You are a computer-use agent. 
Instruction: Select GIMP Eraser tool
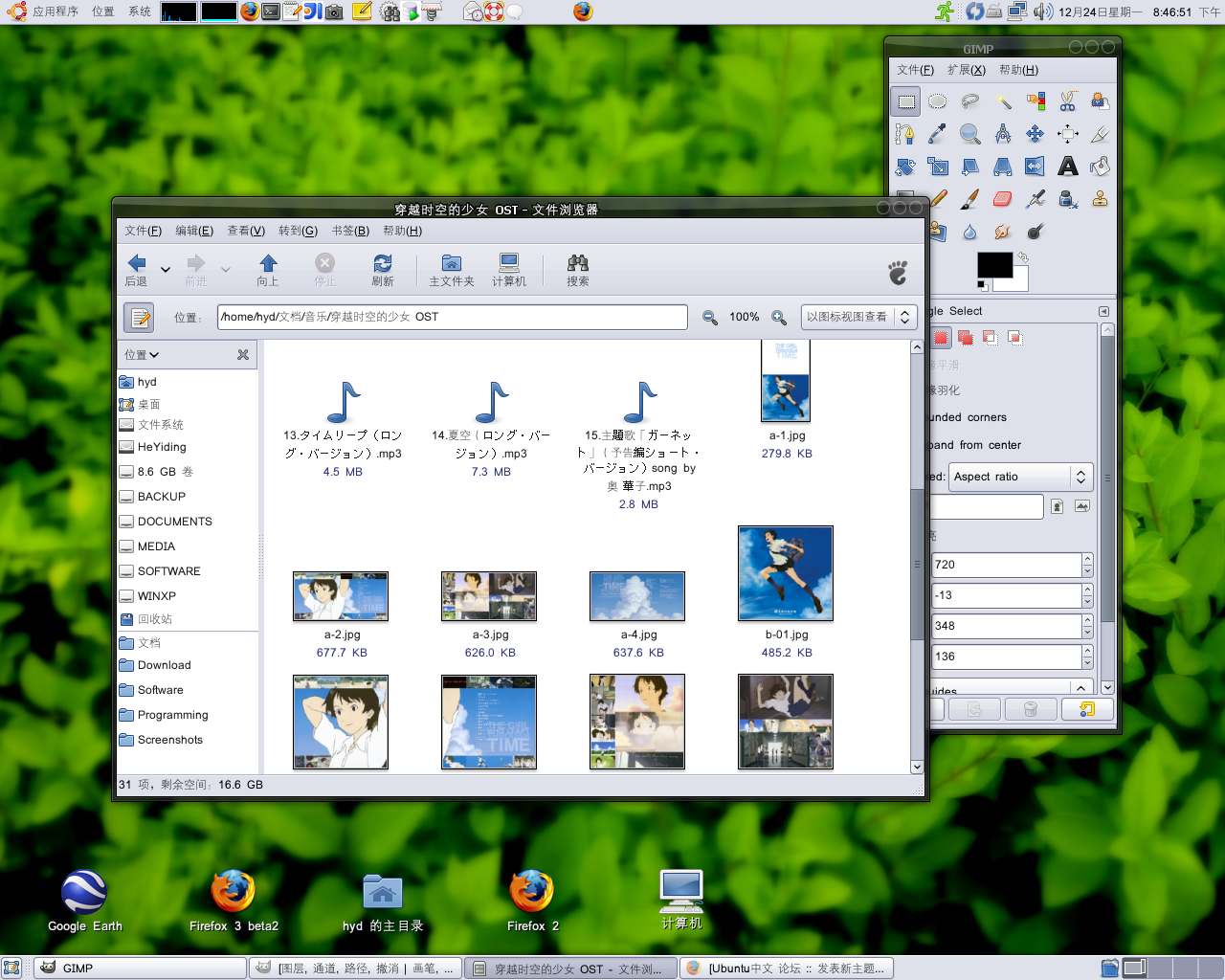point(1003,199)
